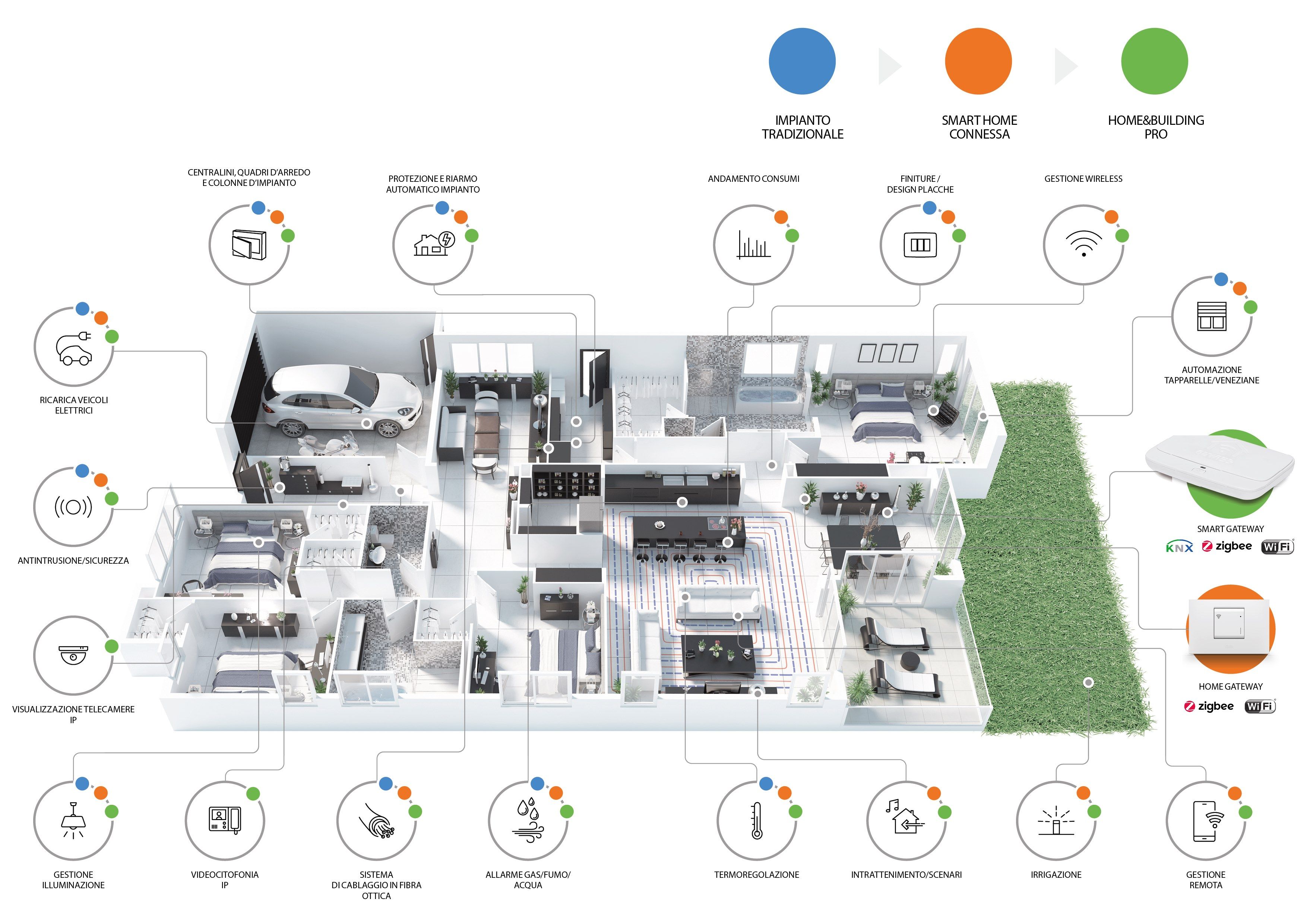Screen dimensions: 1307x924
Task: Click the IP video intercom icon
Action: 225,821
